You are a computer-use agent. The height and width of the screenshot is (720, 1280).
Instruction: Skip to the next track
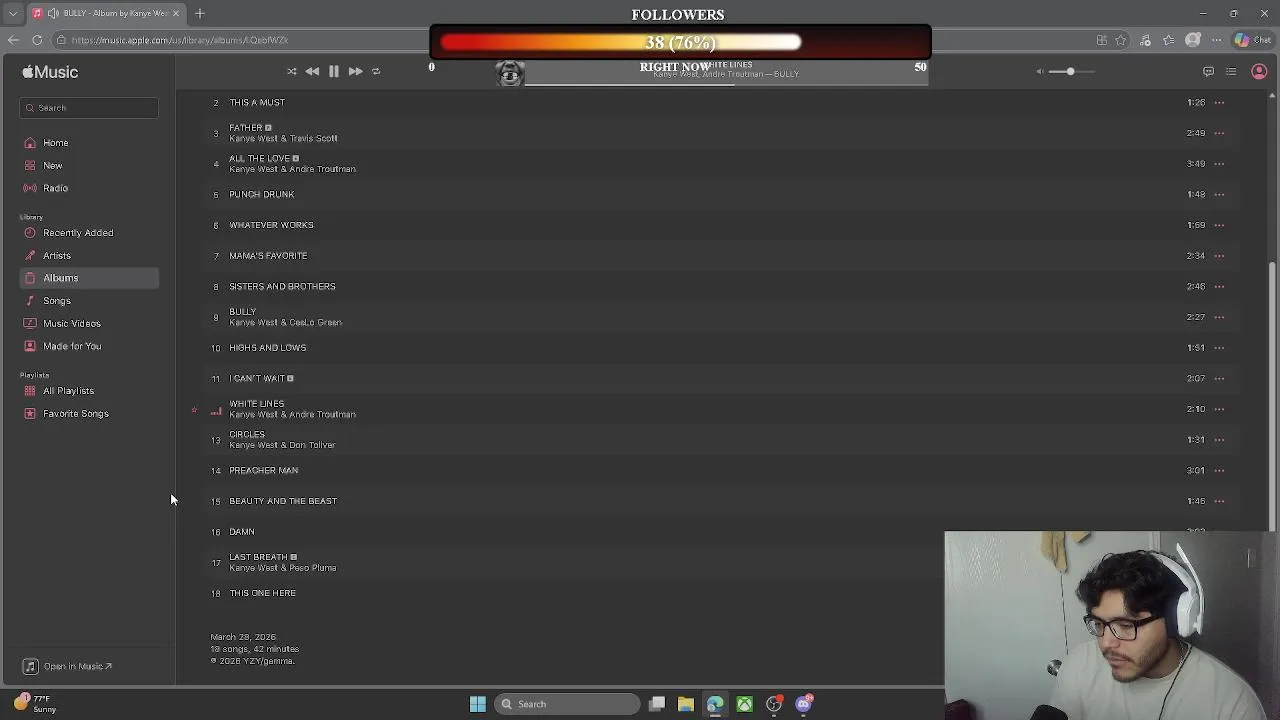coord(355,71)
